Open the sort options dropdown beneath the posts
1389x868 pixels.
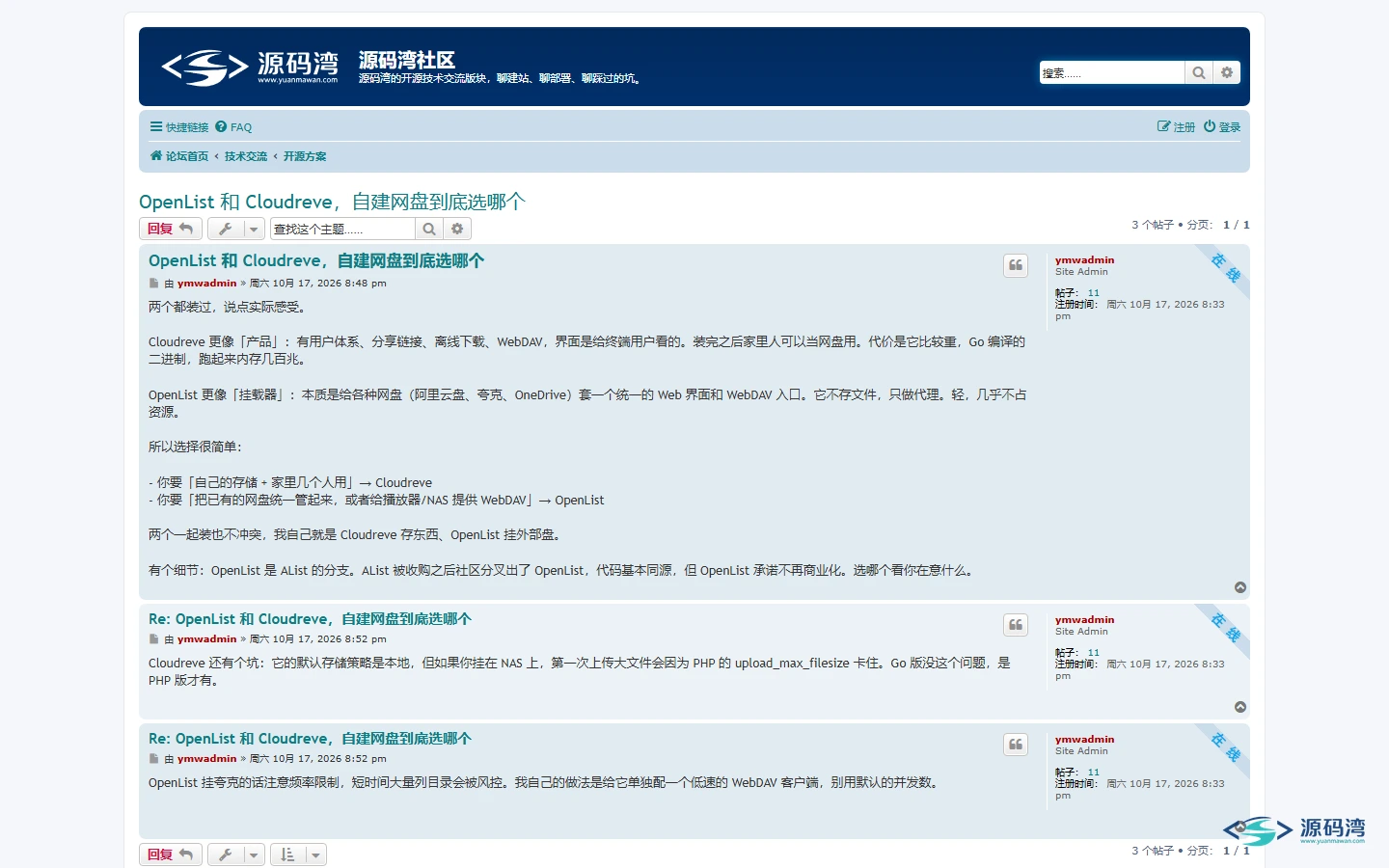point(298,854)
